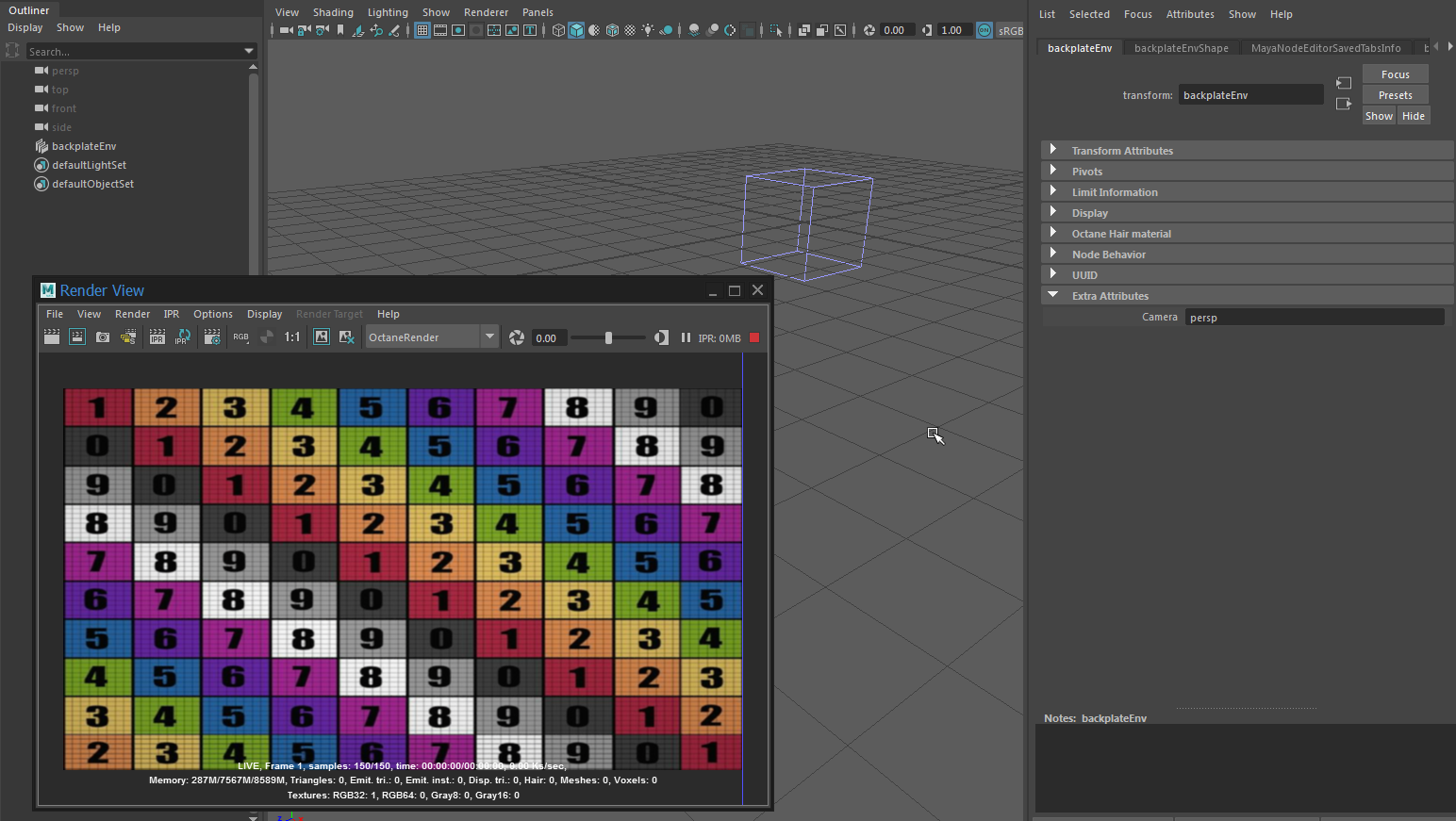
Task: Click the Refresh IPR image icon
Action: click(183, 337)
